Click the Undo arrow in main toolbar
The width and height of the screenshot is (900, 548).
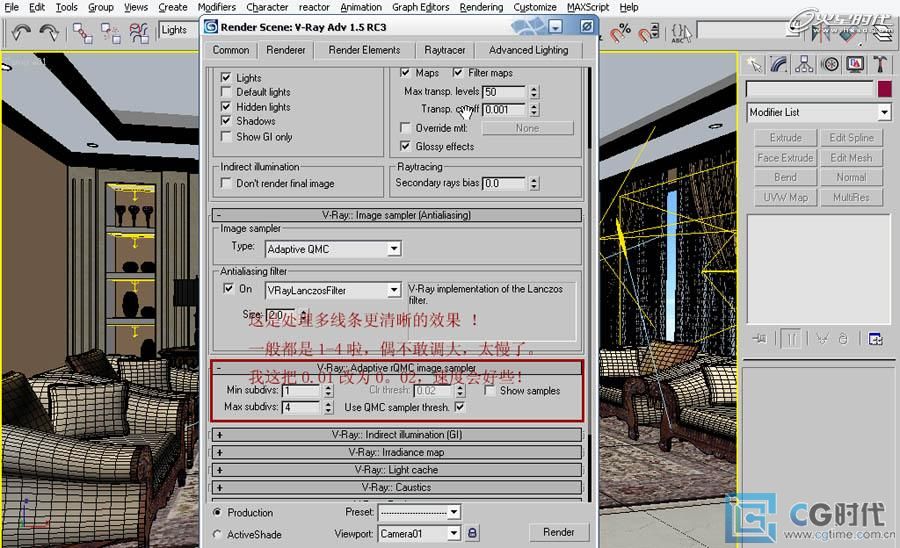point(21,32)
